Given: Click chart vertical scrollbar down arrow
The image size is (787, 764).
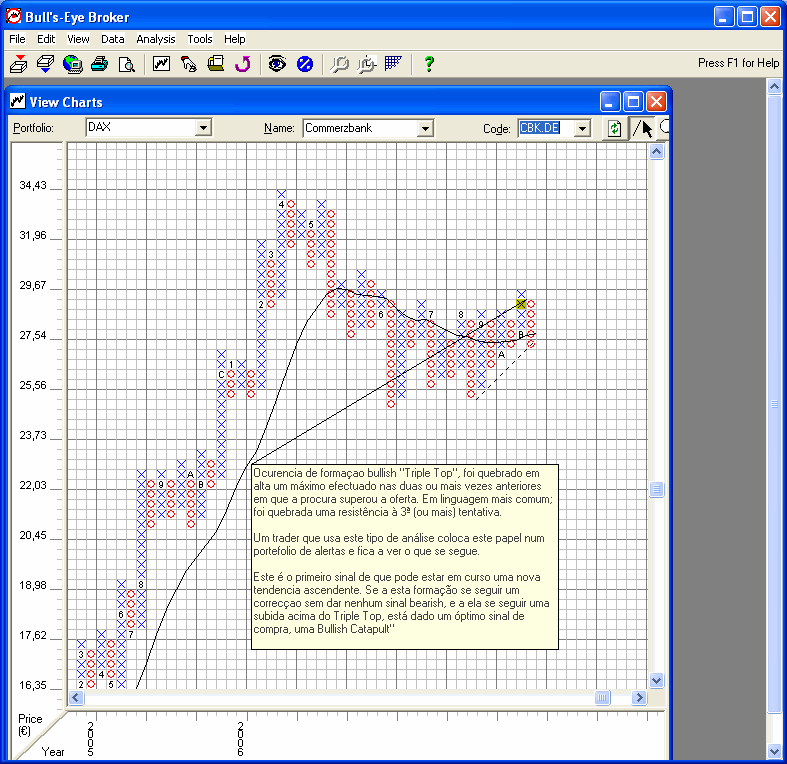Looking at the screenshot, I should pyautogui.click(x=657, y=681).
